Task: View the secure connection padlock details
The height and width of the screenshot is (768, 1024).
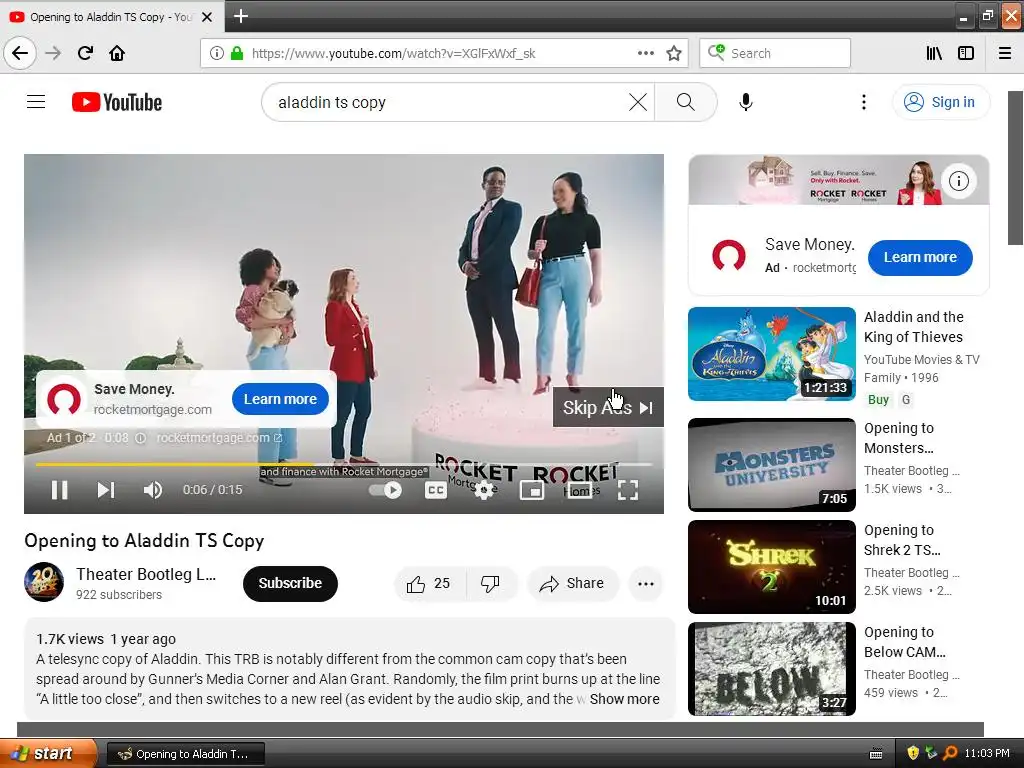Action: [x=236, y=53]
